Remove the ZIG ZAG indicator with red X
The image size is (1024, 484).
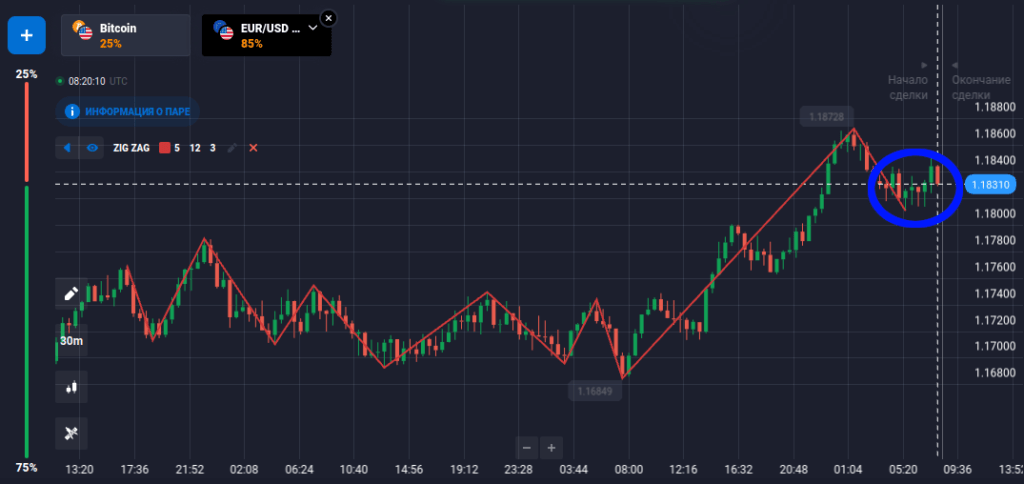pyautogui.click(x=253, y=148)
